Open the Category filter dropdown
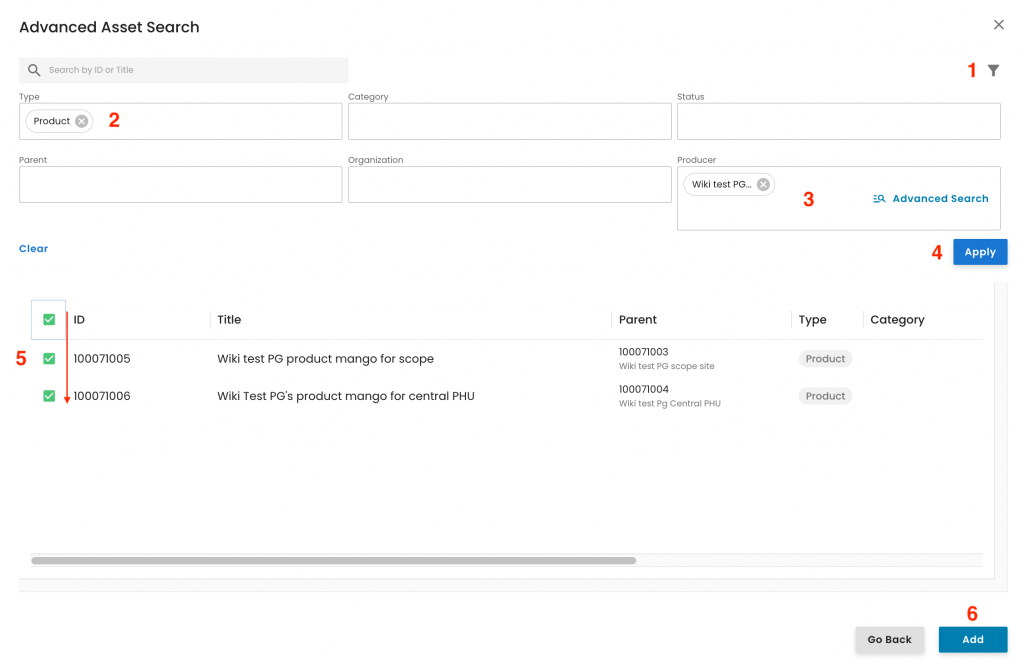This screenshot has width=1024, height=669. [509, 121]
